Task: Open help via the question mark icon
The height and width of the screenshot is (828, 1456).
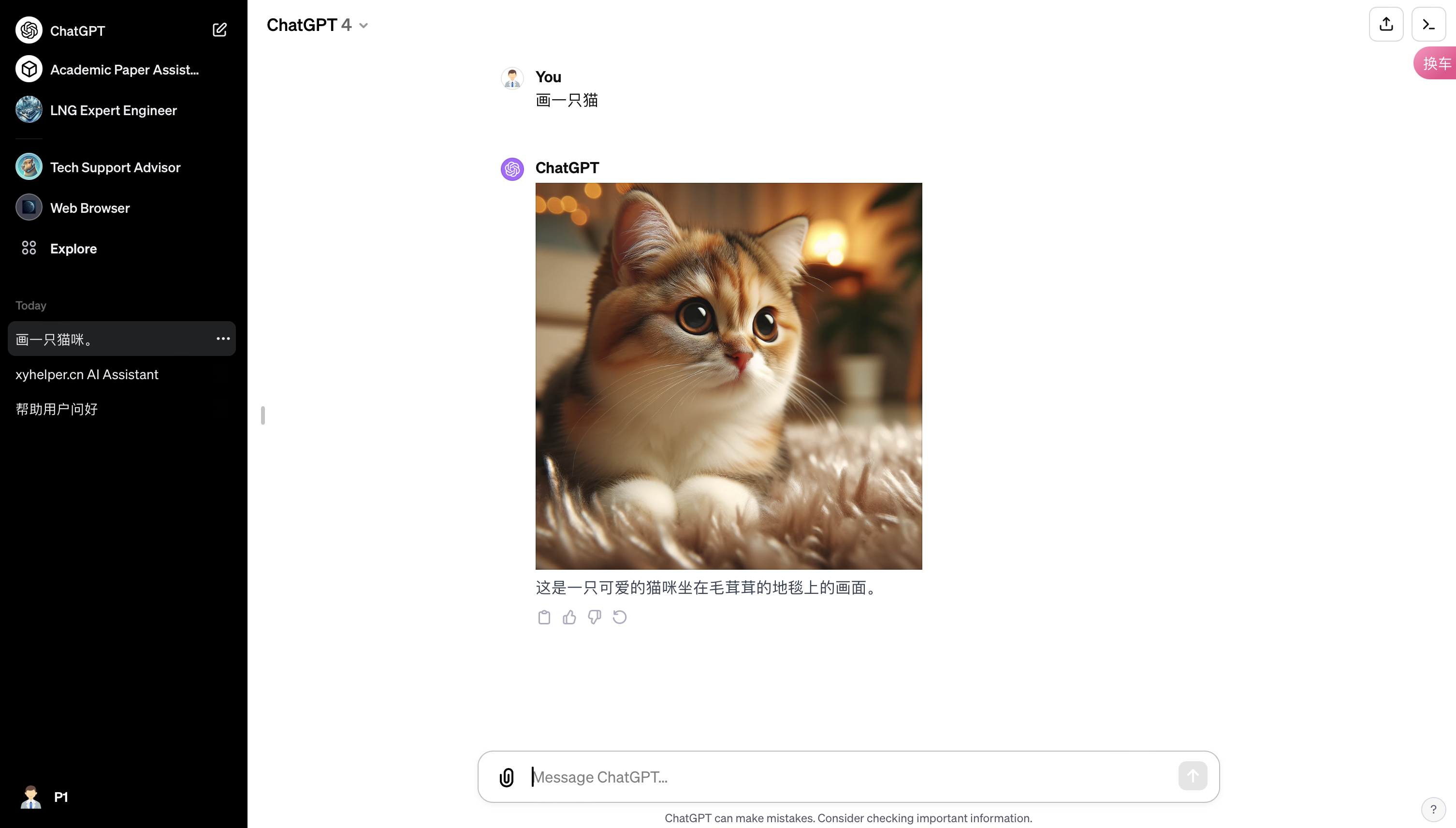Action: coord(1434,809)
